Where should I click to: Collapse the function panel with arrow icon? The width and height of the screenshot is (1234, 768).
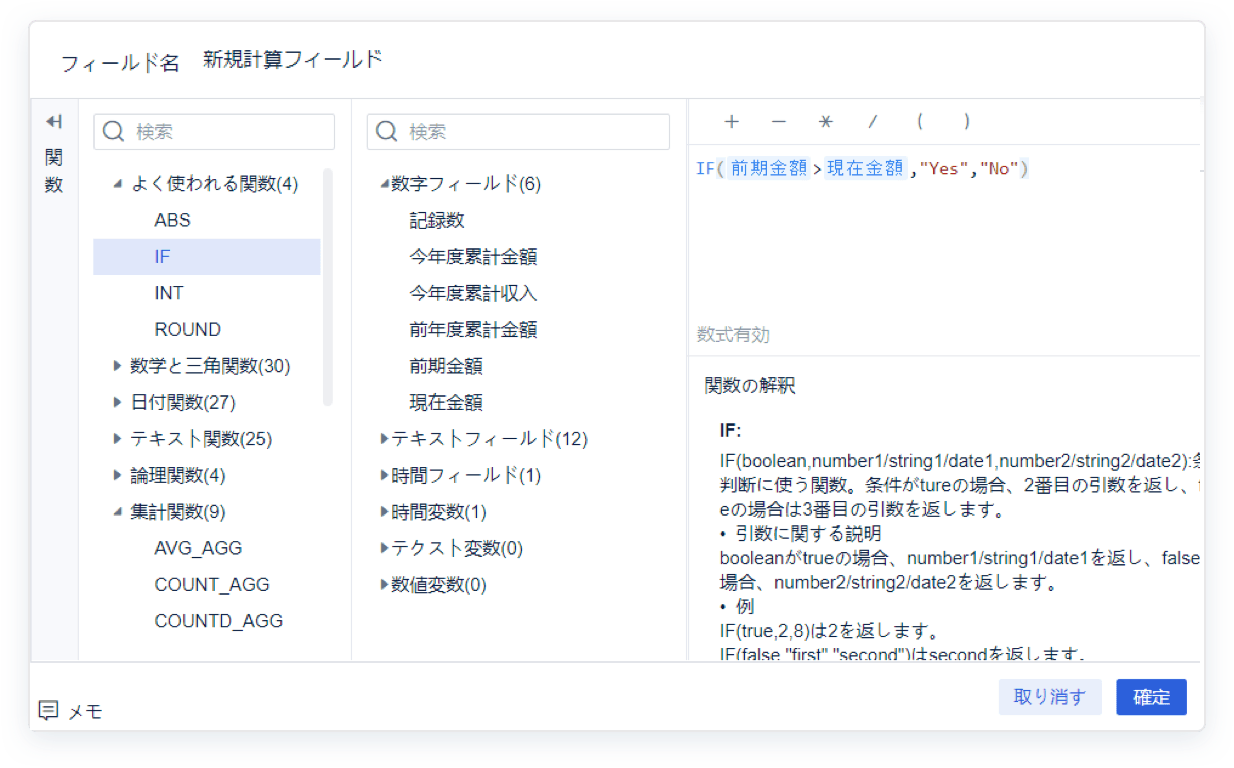54,122
